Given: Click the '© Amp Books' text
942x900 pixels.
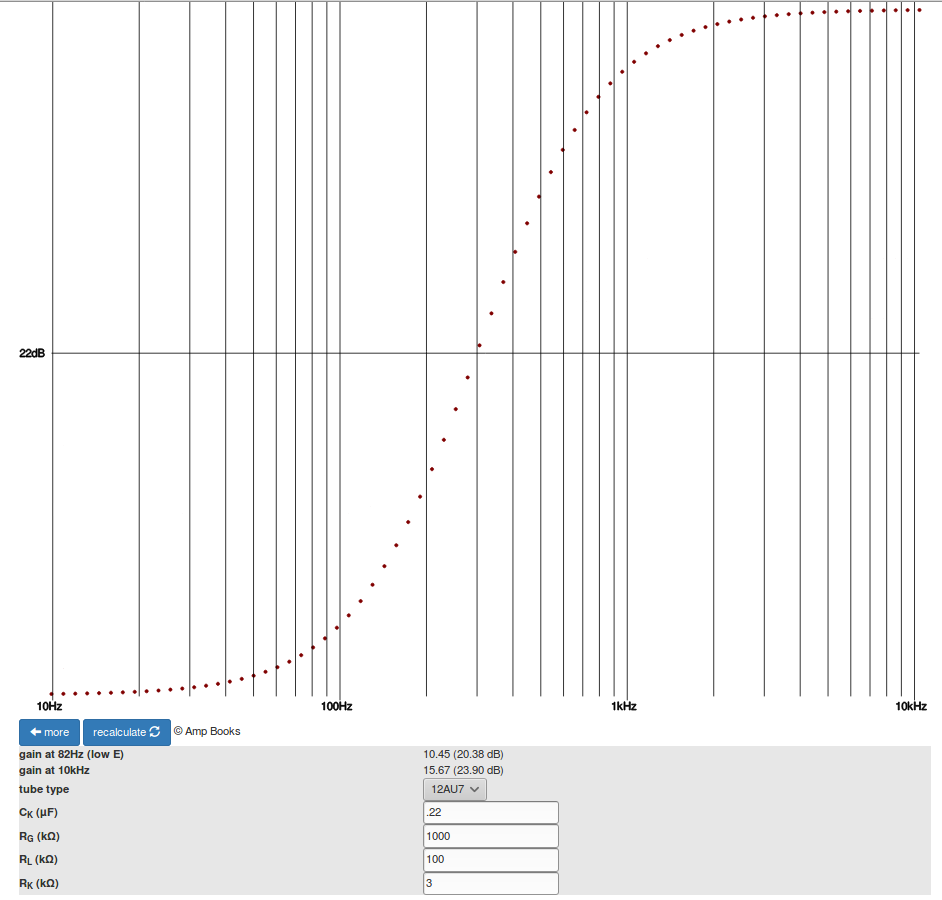Looking at the screenshot, I should tap(207, 731).
